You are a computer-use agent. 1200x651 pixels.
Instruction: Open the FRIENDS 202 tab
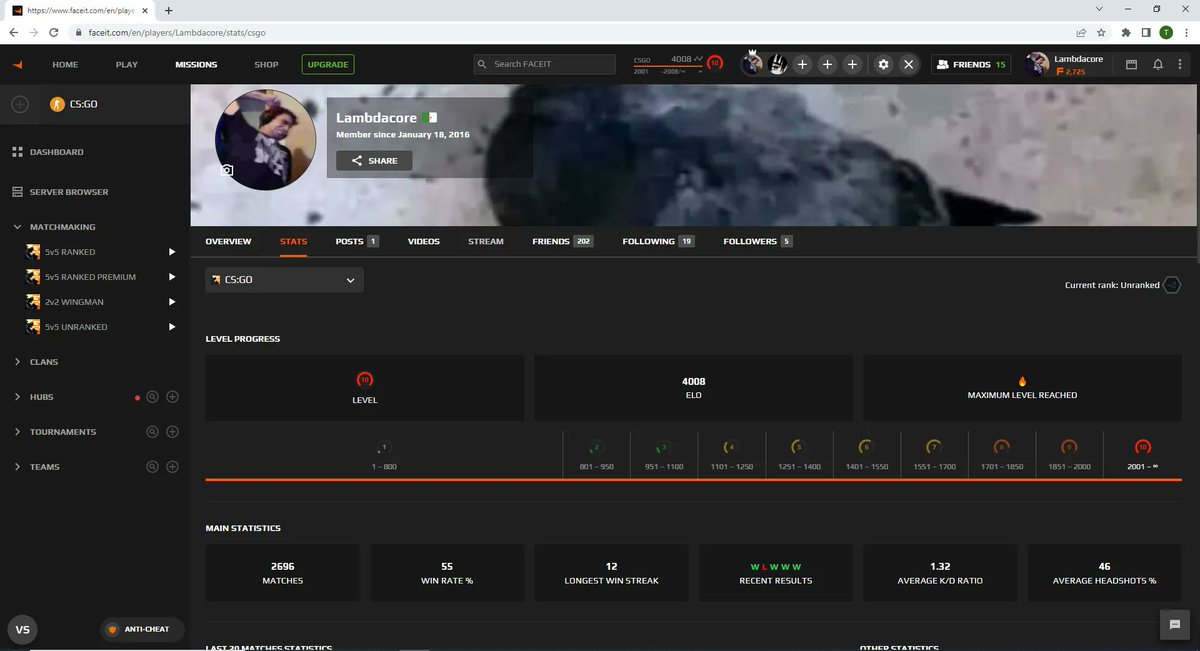(563, 241)
